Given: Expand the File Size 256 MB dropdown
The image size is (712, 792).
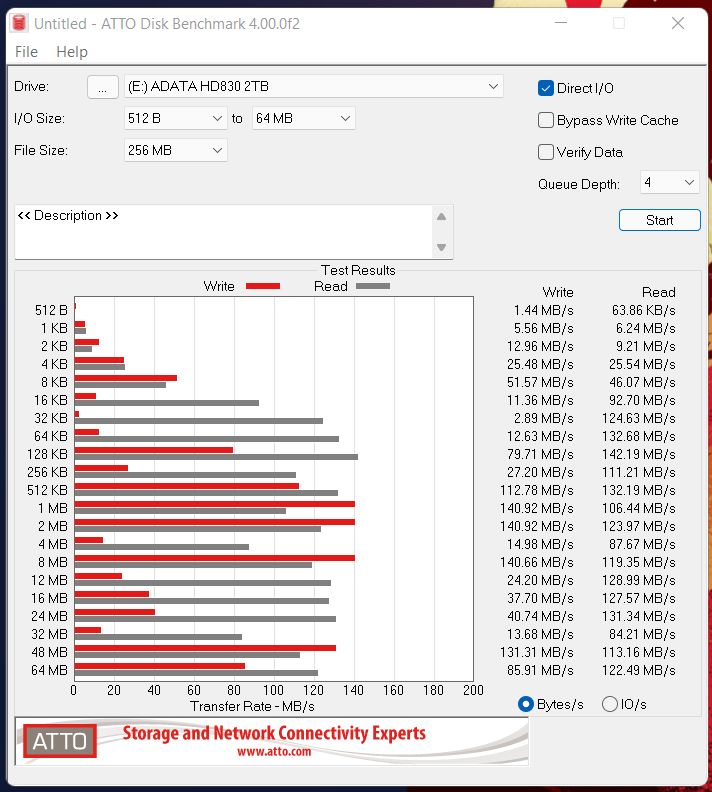Looking at the screenshot, I should coord(175,150).
